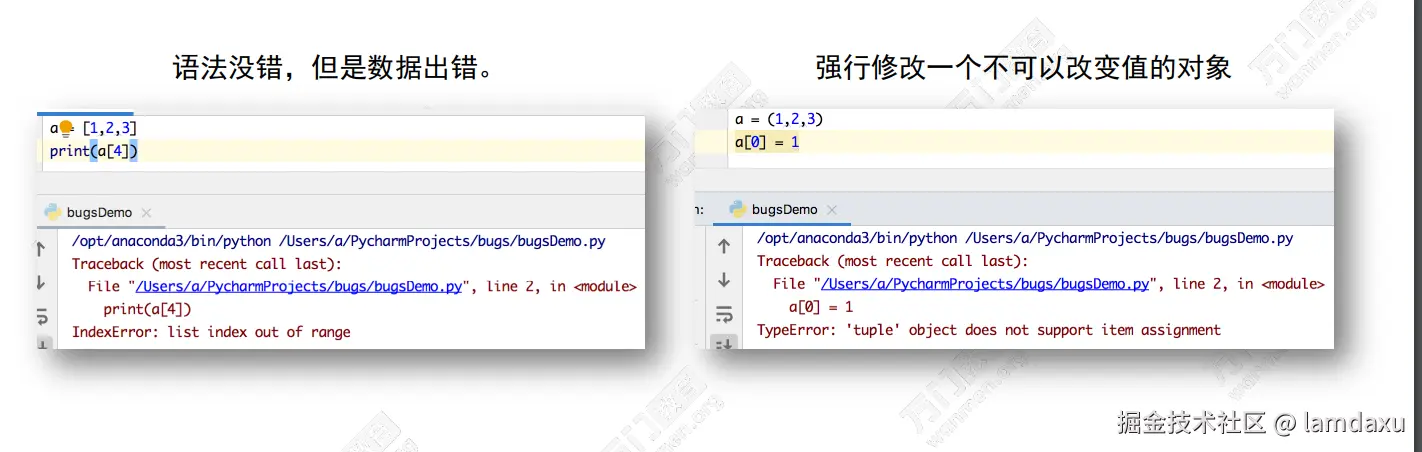1422x452 pixels.
Task: Toggle the soft-wrap icon in the IndexError console
Action: [x=42, y=317]
